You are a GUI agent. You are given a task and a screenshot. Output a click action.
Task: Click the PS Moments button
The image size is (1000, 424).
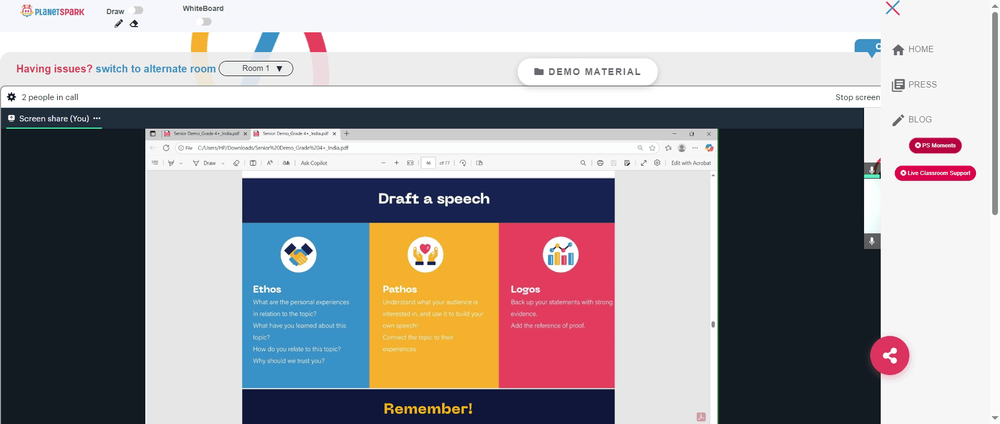(935, 145)
